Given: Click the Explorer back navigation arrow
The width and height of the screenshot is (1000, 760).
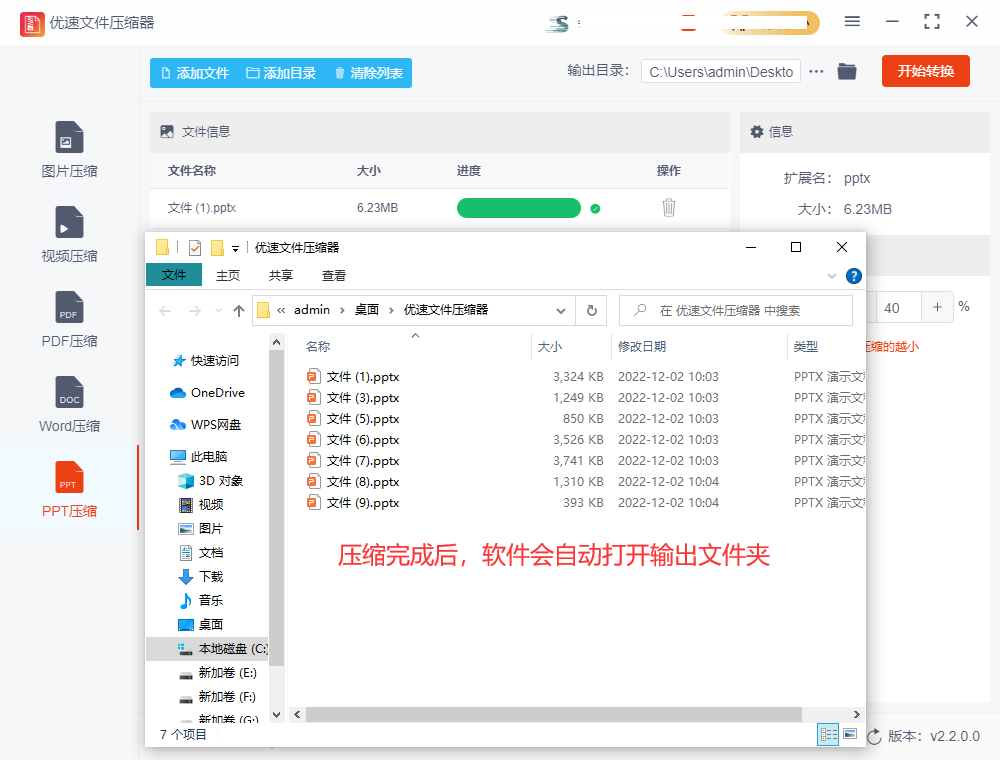Looking at the screenshot, I should point(165,311).
